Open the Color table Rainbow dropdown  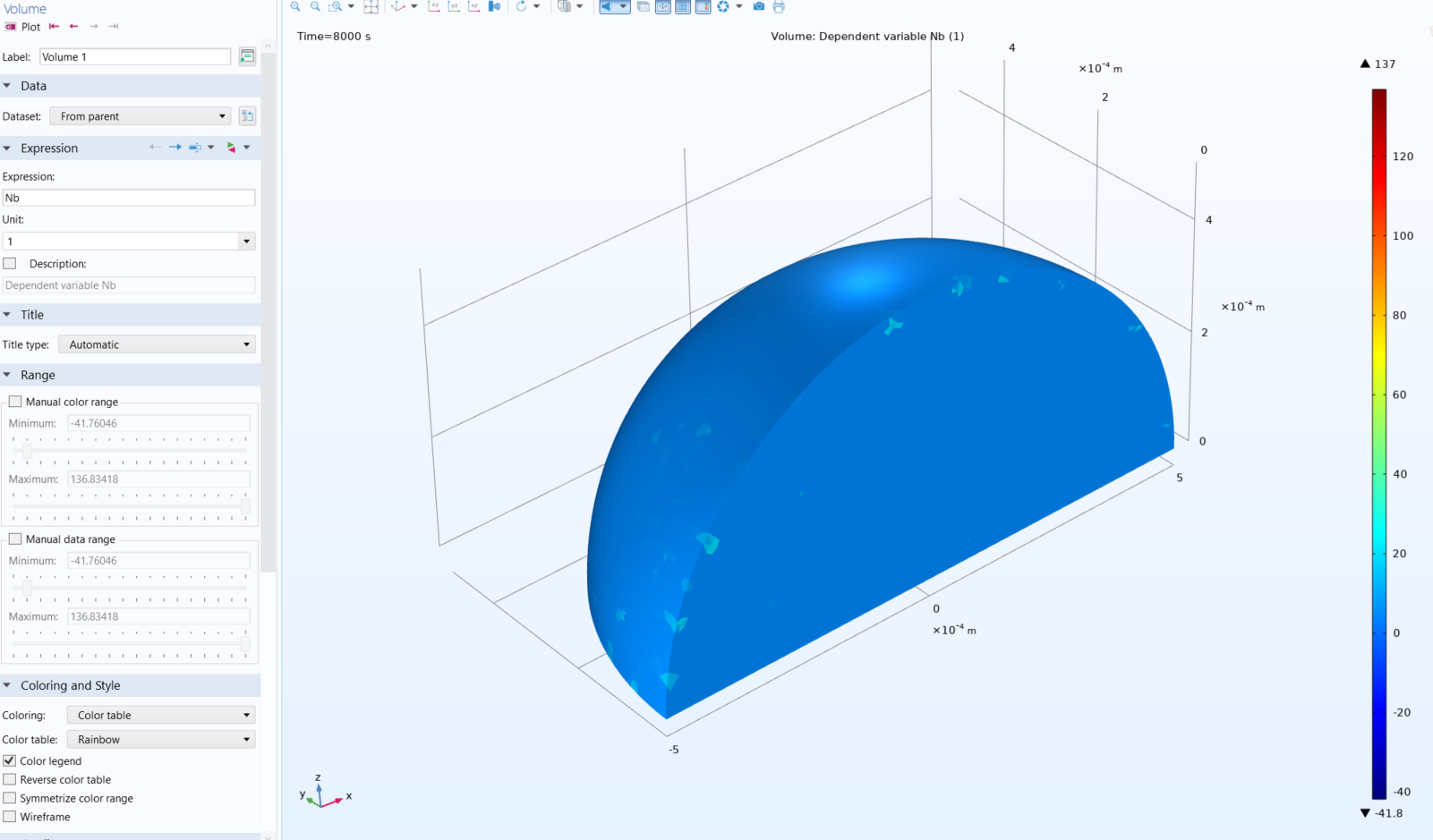[x=161, y=740]
